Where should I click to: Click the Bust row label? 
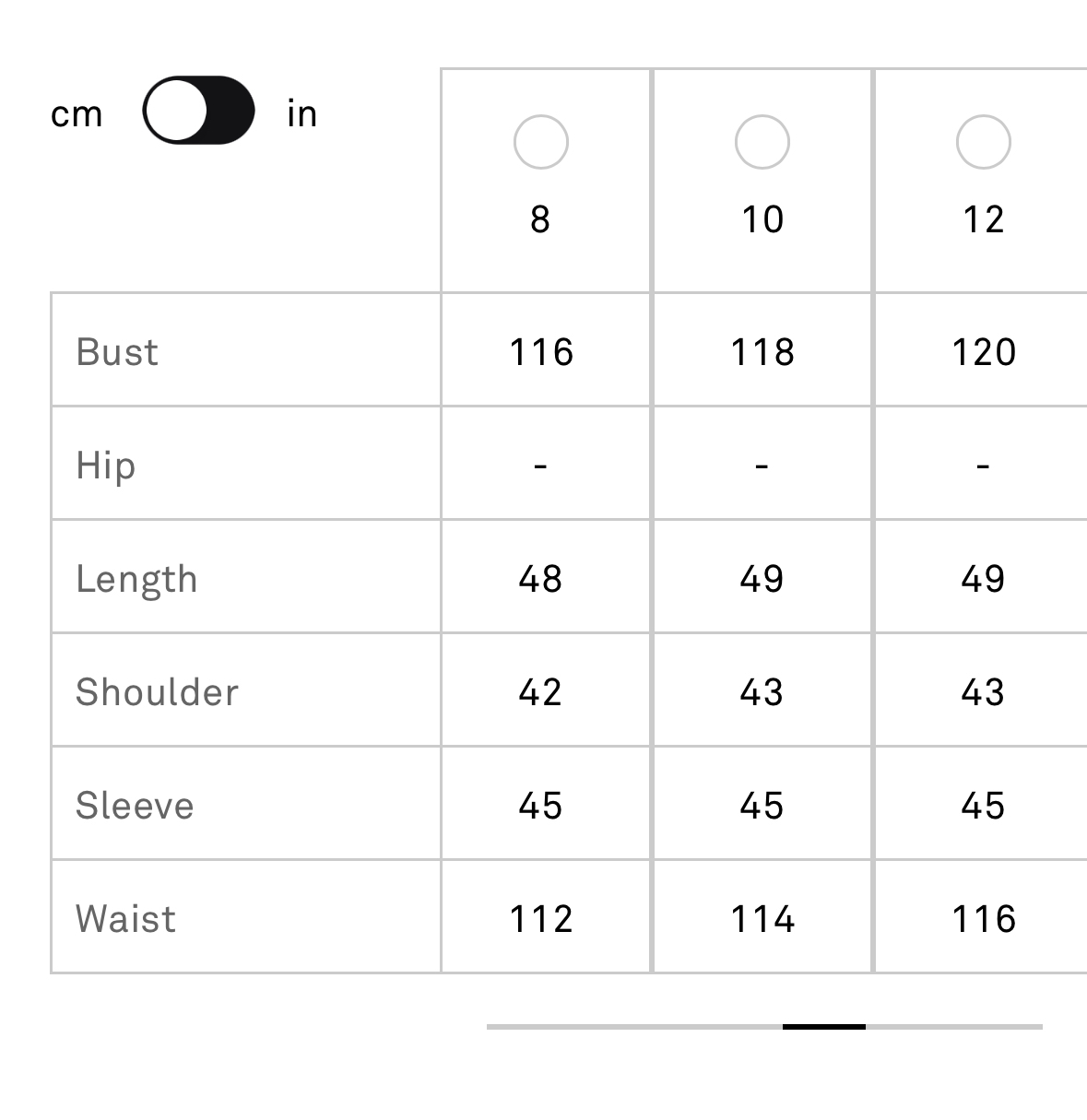(x=117, y=351)
